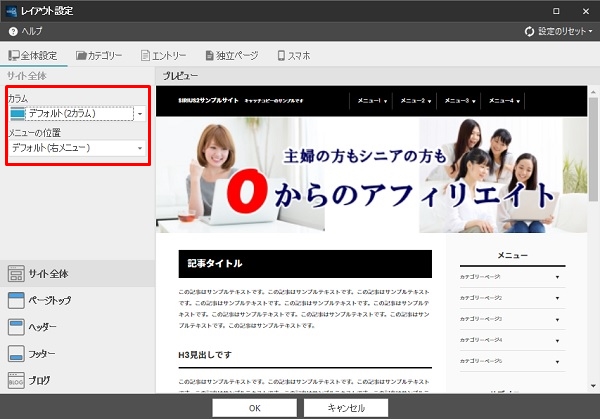Viewport: 600px width, 419px height.
Task: Expand the 設定のリセット dropdown arrow
Action: click(590, 31)
